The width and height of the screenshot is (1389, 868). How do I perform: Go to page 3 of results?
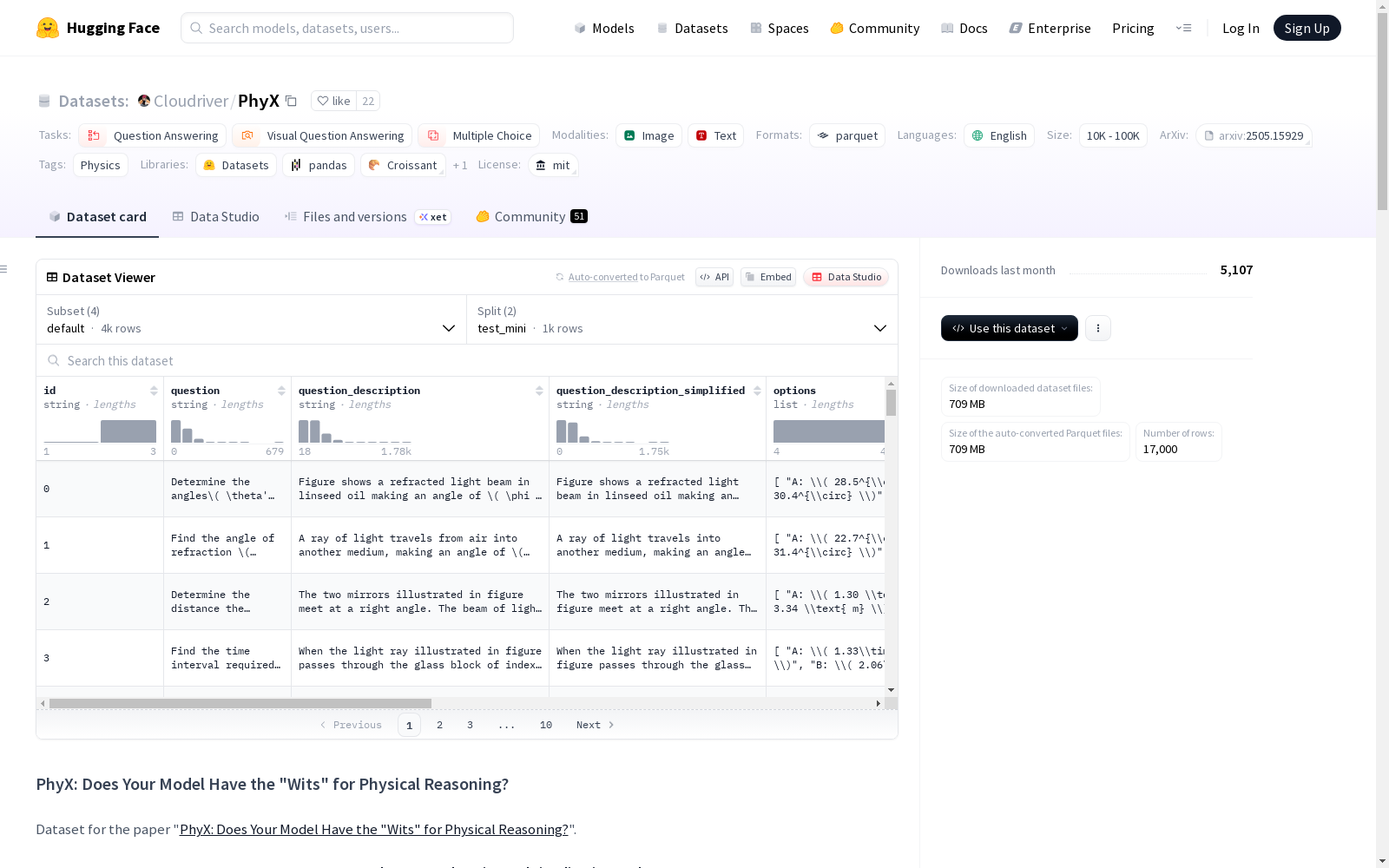[x=471, y=725]
